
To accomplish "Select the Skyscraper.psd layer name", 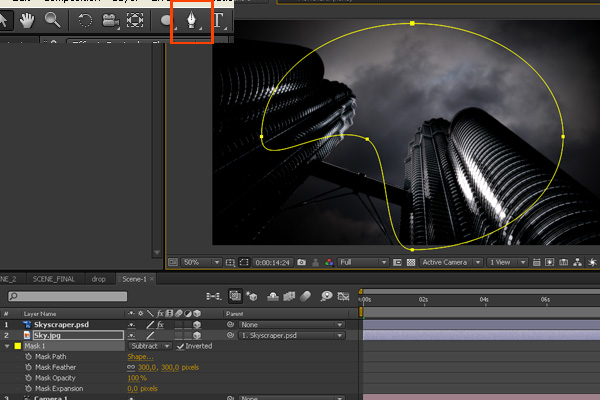I will pos(61,325).
